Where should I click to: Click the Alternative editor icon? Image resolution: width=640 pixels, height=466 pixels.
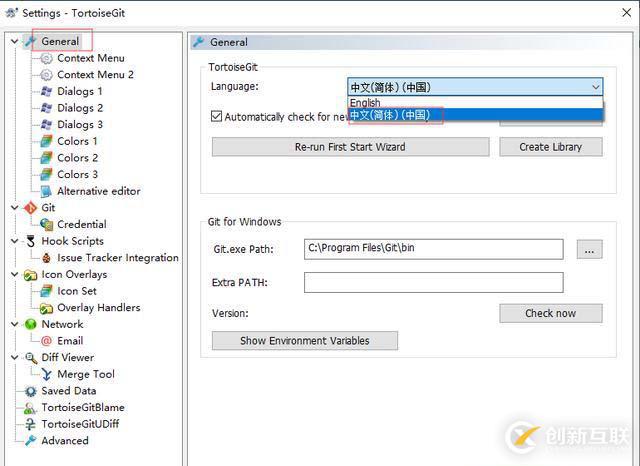coord(47,191)
